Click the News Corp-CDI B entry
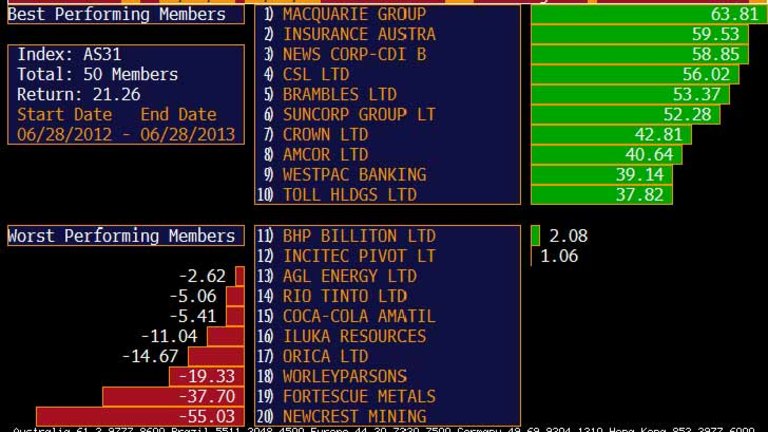This screenshot has width=768, height=432. pos(354,54)
